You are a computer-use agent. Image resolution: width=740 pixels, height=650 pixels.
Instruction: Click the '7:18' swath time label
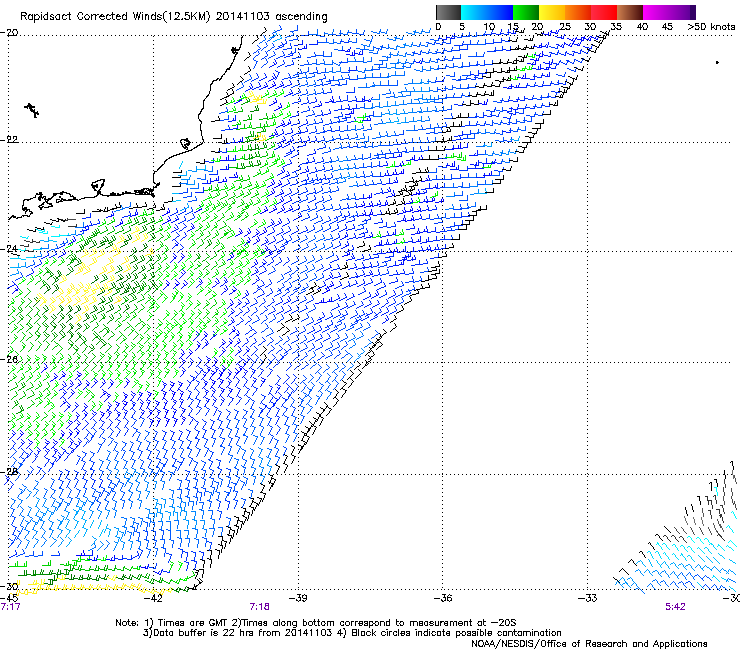coord(260,607)
